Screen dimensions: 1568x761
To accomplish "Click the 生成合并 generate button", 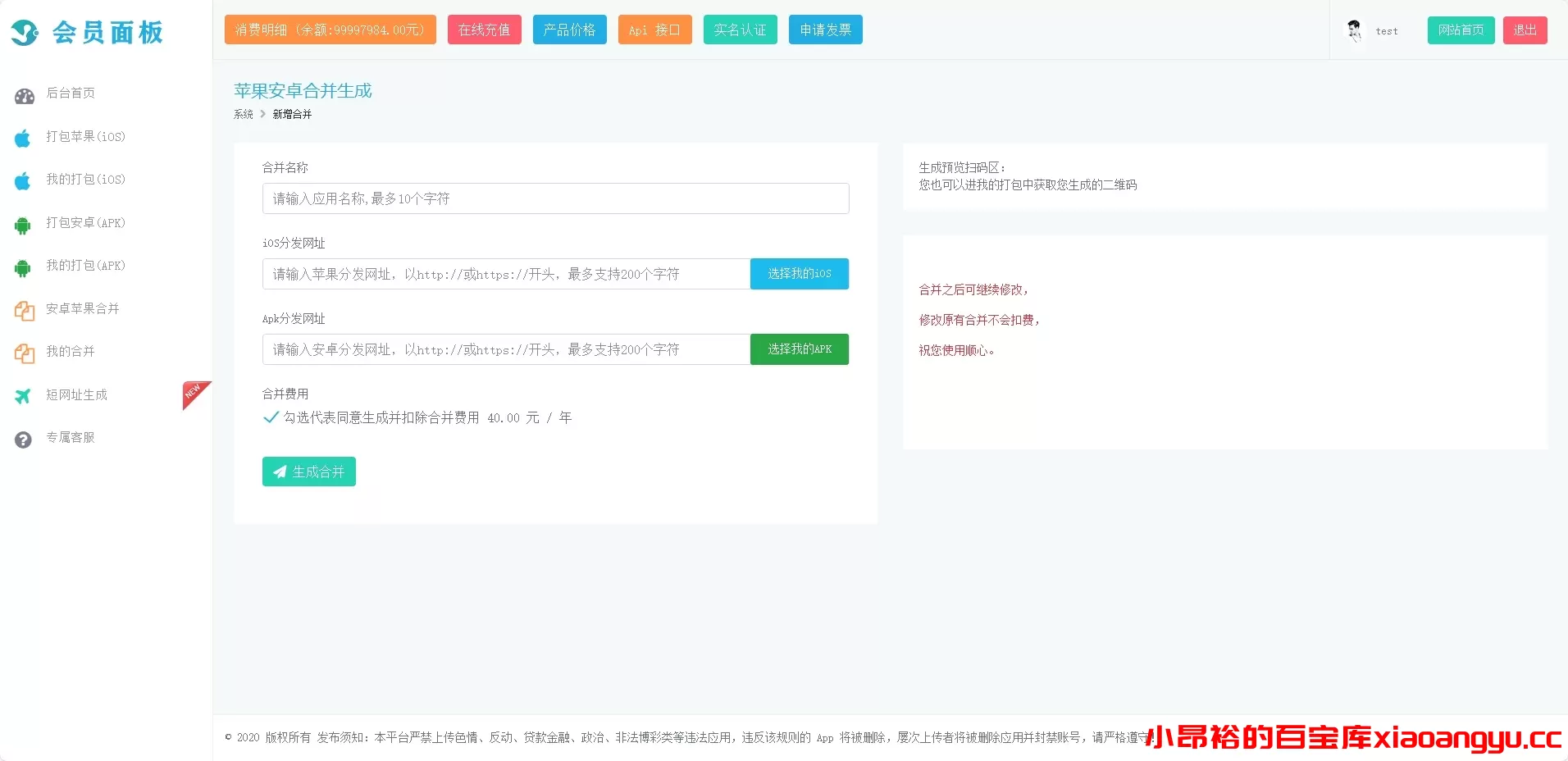I will coord(308,472).
